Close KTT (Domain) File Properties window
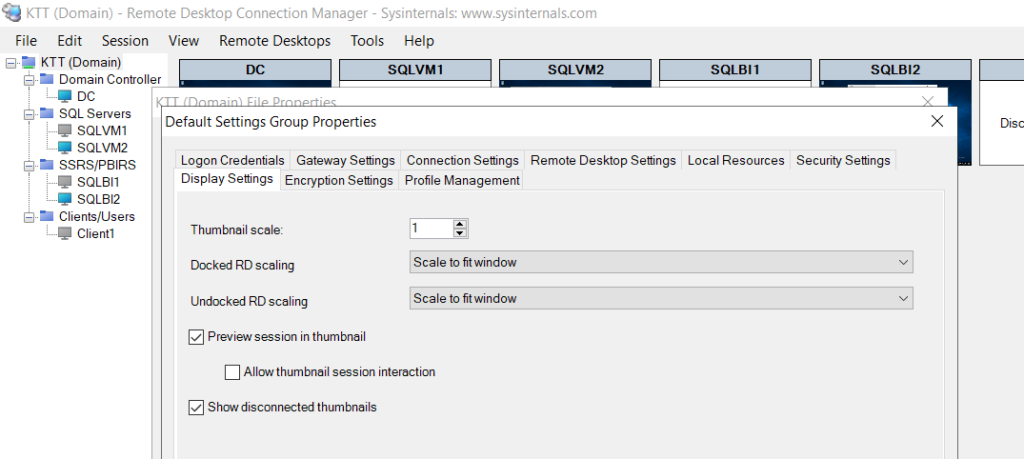The image size is (1024, 459). 927,101
